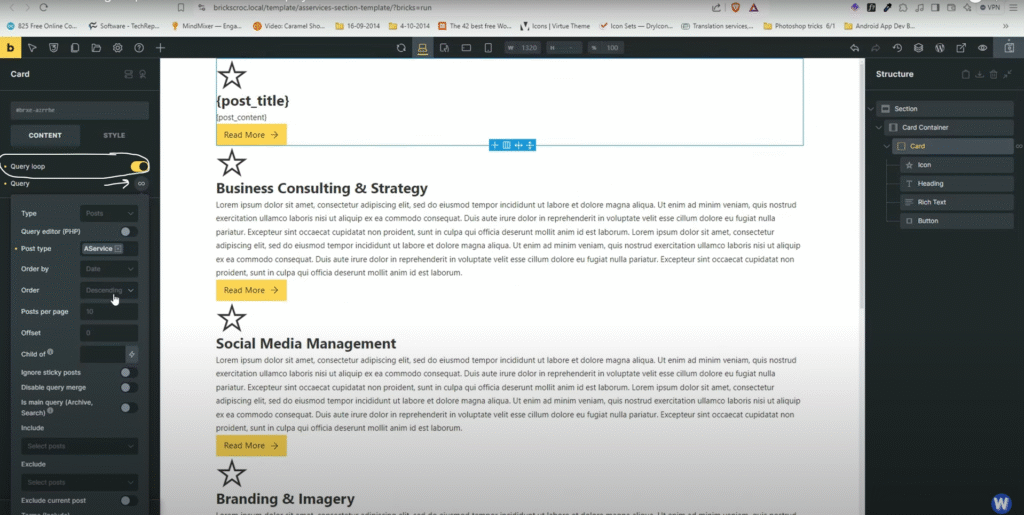Click the redo arrow icon
1024x515 pixels.
(x=876, y=48)
